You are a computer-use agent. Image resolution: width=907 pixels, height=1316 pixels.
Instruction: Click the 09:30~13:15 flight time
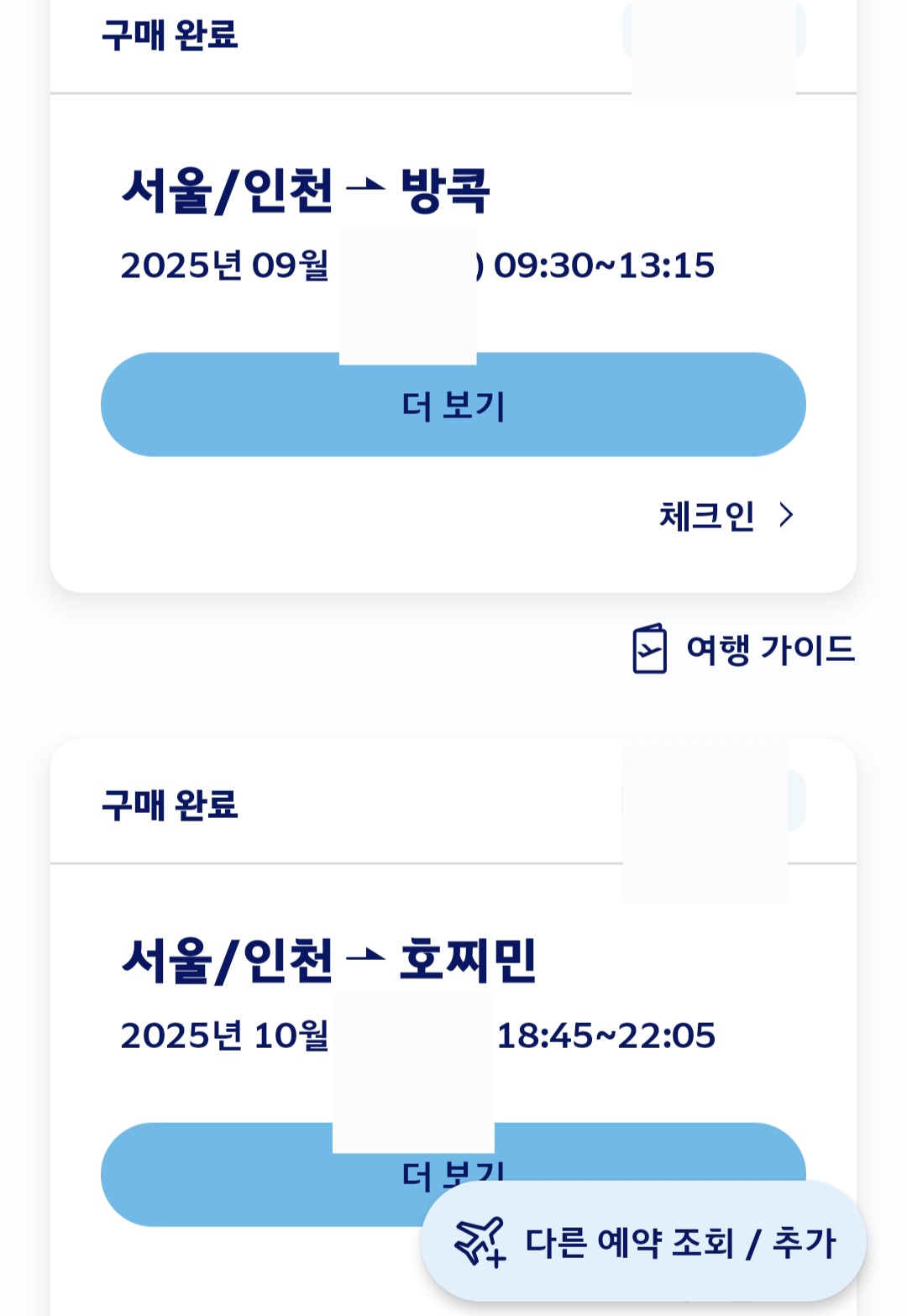pyautogui.click(x=604, y=265)
